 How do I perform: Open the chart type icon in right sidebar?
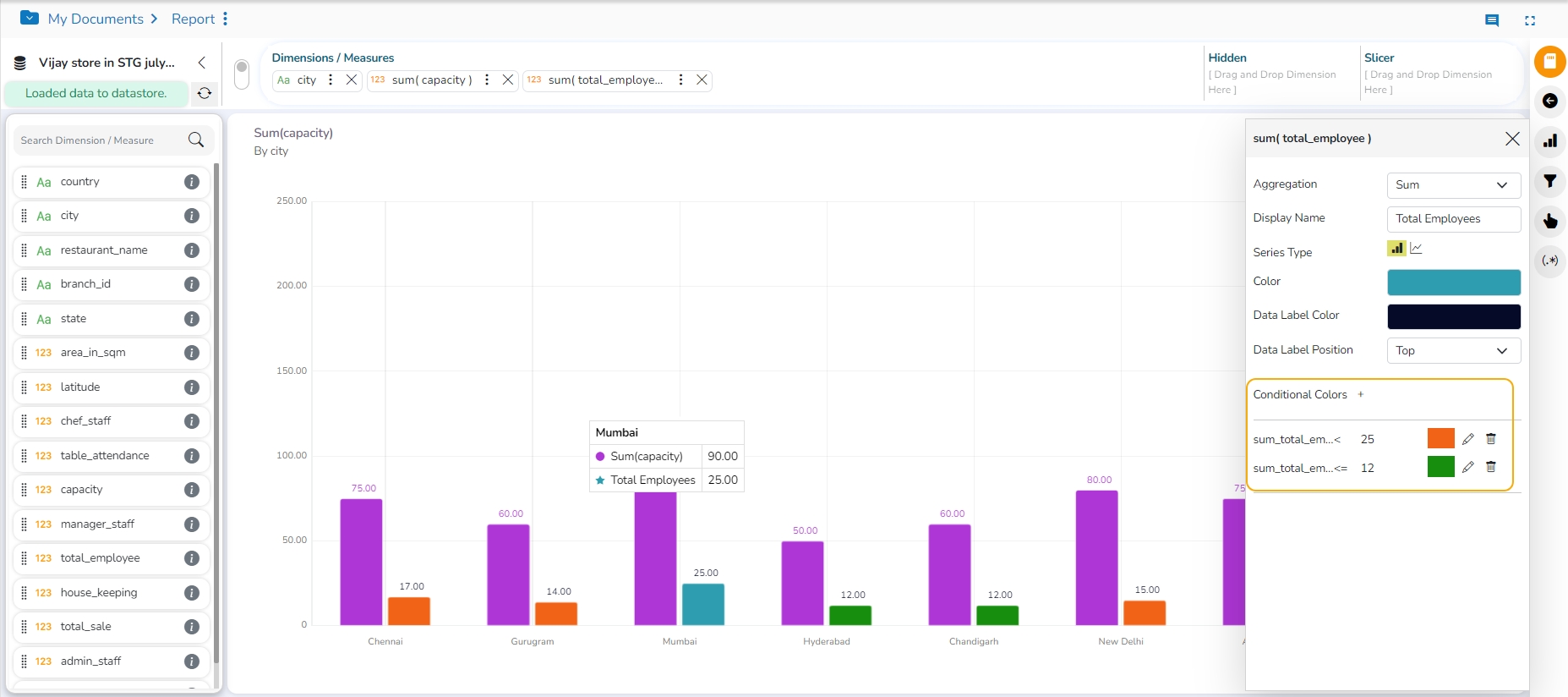click(1549, 141)
